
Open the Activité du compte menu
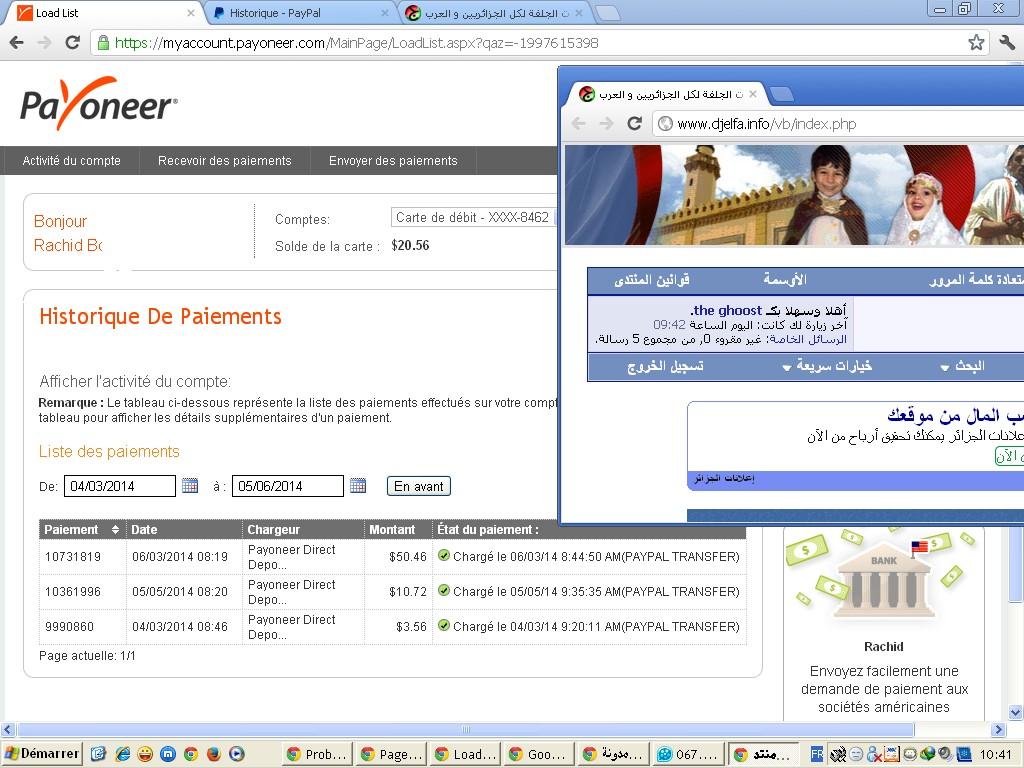point(71,161)
